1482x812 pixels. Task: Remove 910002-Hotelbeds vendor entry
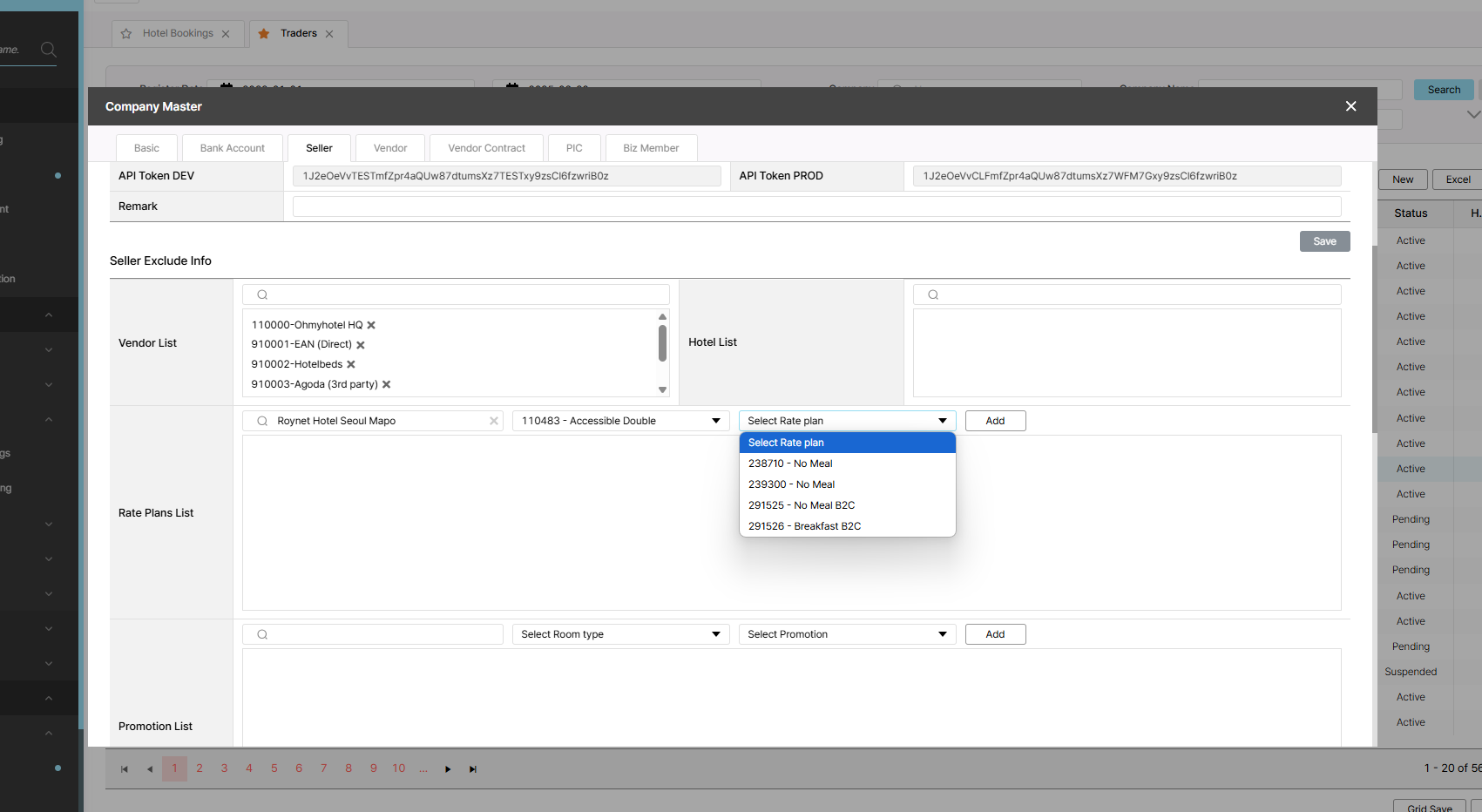pos(351,364)
